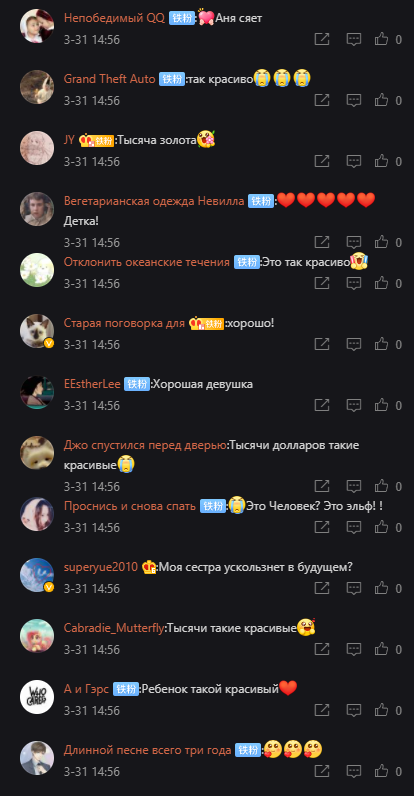This screenshot has width=414, height=796.
Task: Share Grand Theft Auto's comment
Action: click(322, 101)
